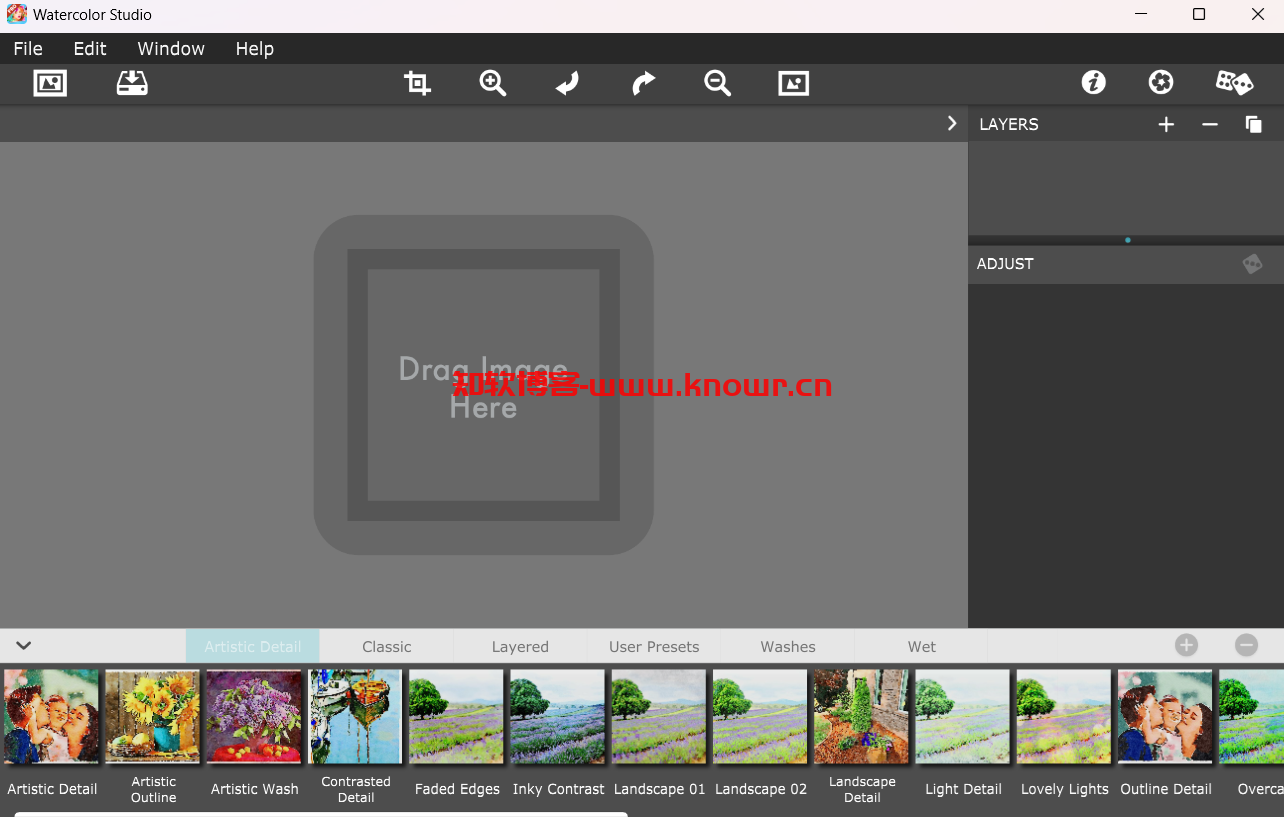The image size is (1284, 817).
Task: Collapse the presets strip with down chevron
Action: (24, 646)
